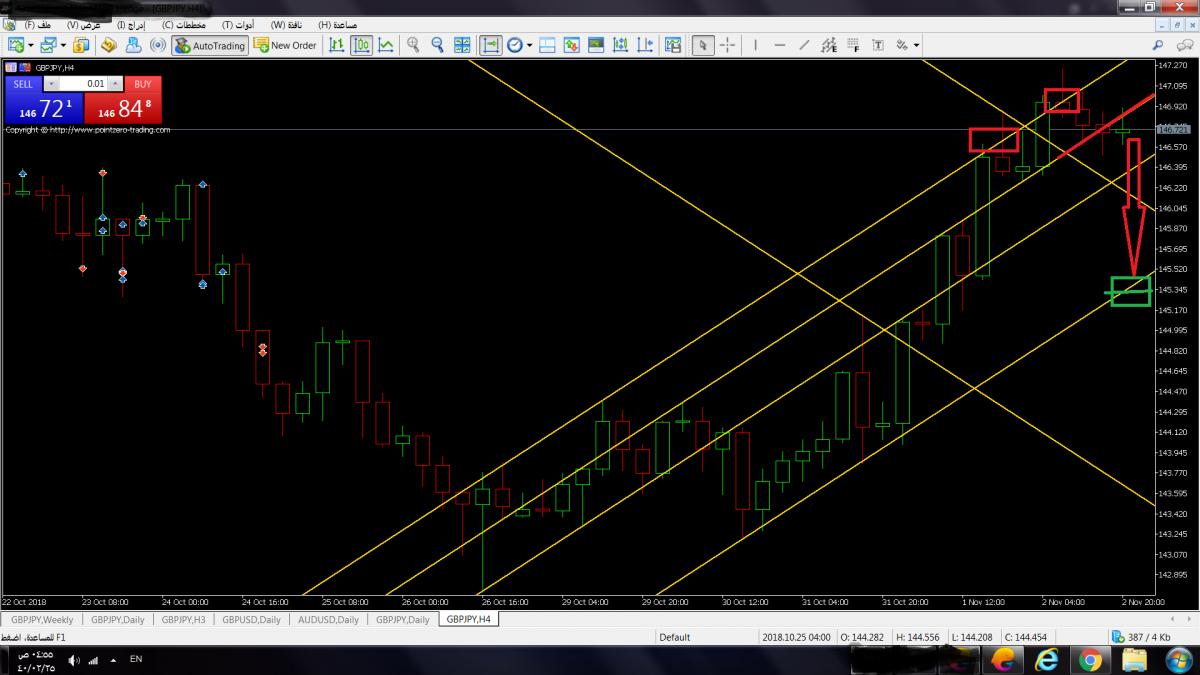This screenshot has height=675, width=1200.
Task: Select the Fibonacci retracement tool
Action: [x=853, y=45]
